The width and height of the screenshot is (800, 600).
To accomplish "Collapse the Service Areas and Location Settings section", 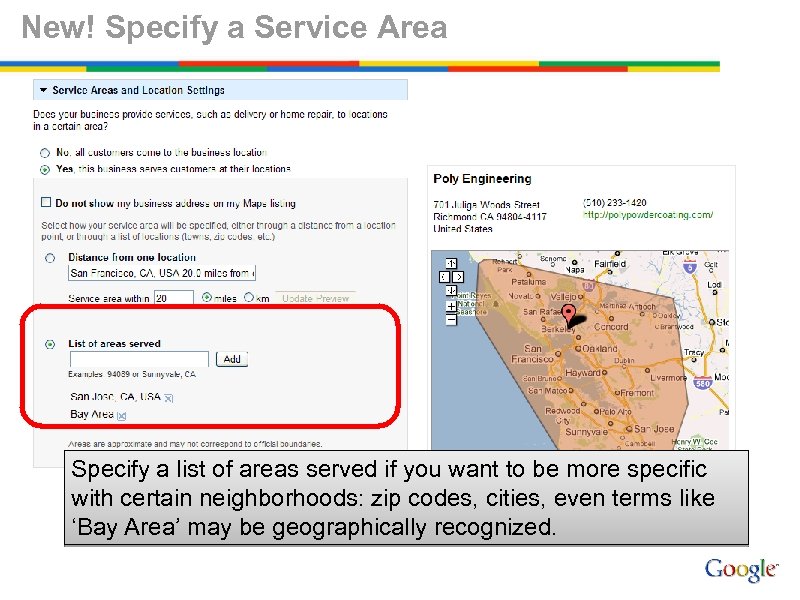I will [43, 89].
